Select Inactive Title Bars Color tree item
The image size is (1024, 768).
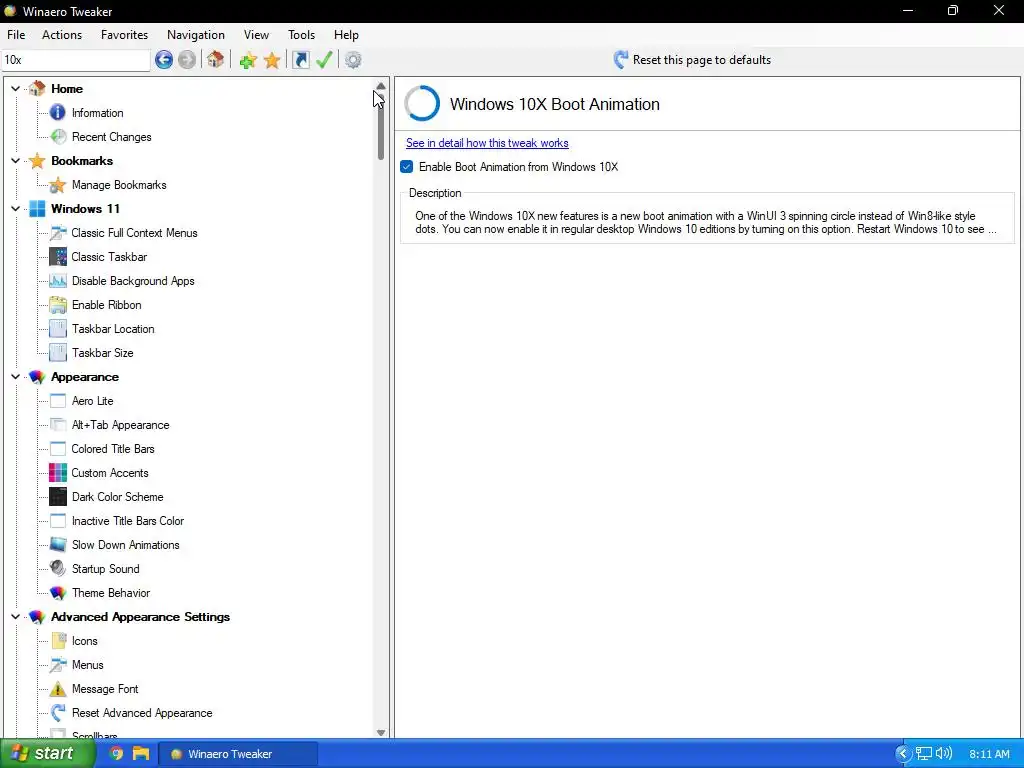click(128, 521)
